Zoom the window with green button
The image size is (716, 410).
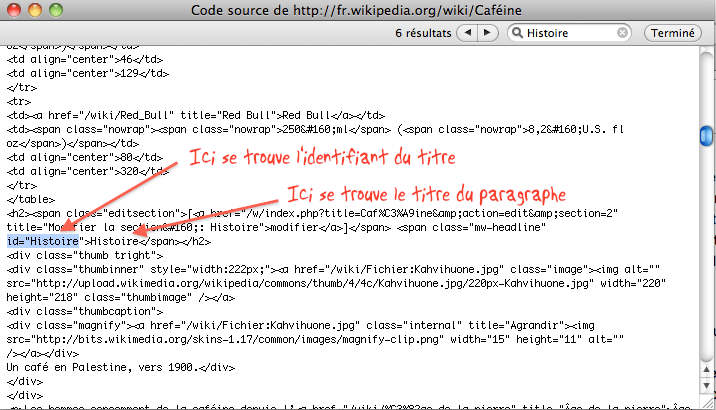coord(53,10)
